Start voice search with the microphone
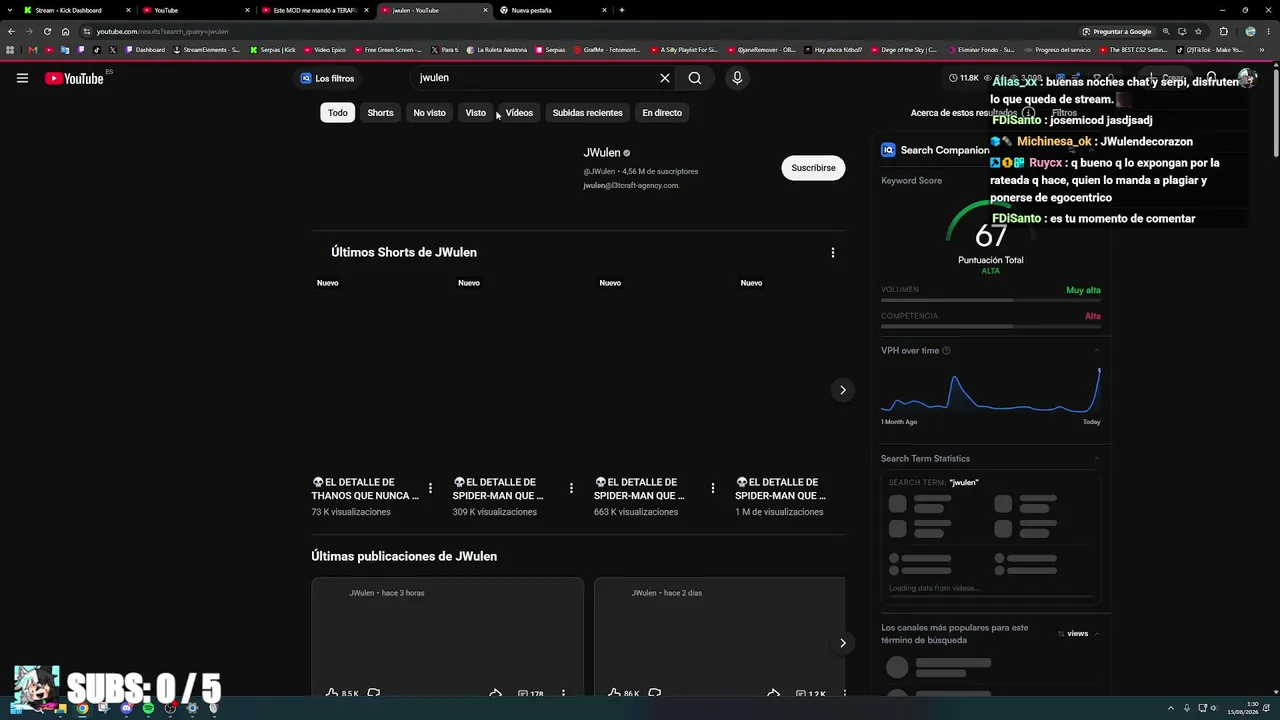 (737, 78)
